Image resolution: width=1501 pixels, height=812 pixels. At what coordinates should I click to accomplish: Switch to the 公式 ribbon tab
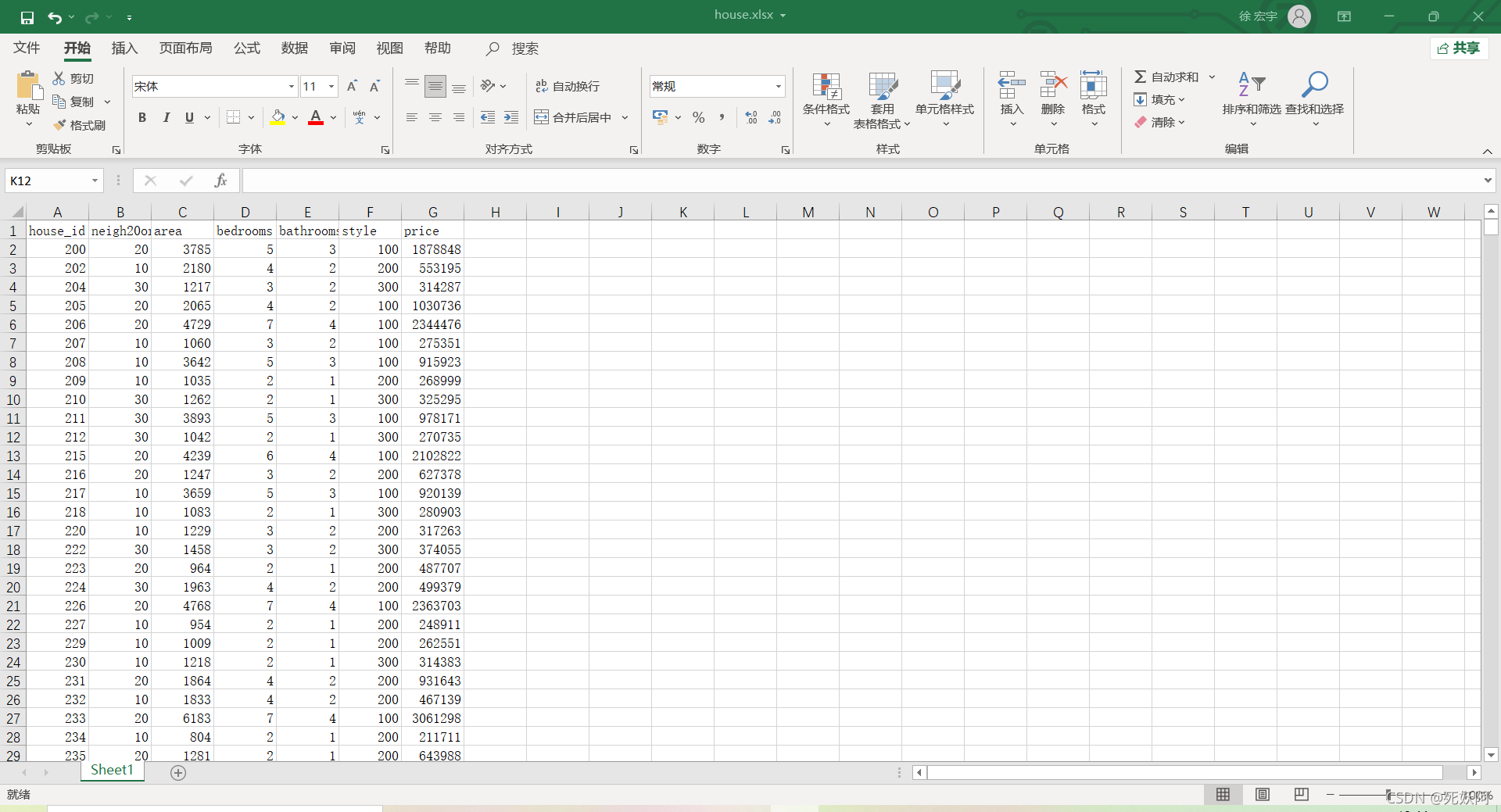click(x=246, y=48)
